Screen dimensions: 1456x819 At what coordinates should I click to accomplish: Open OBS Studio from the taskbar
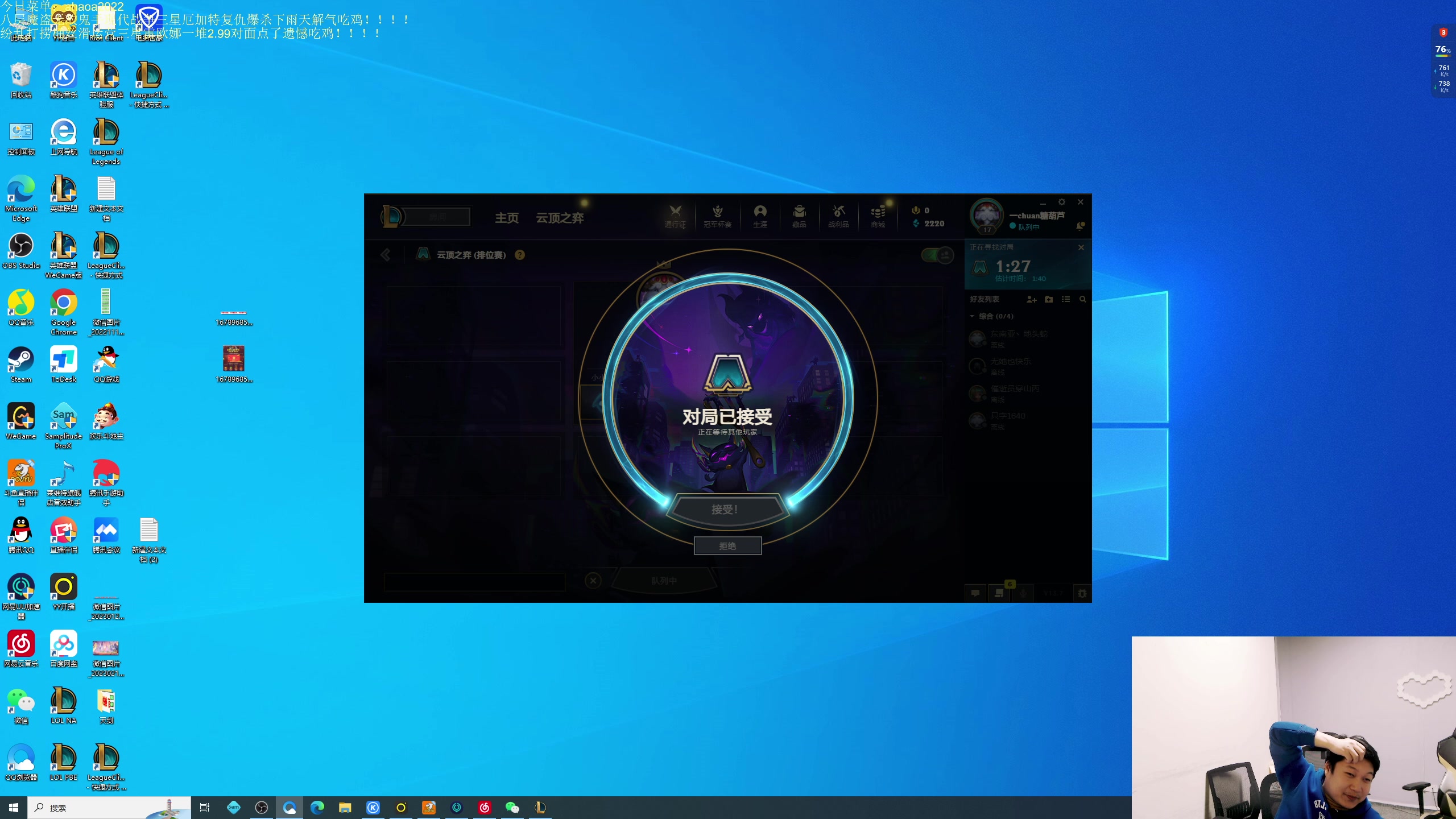(262, 808)
